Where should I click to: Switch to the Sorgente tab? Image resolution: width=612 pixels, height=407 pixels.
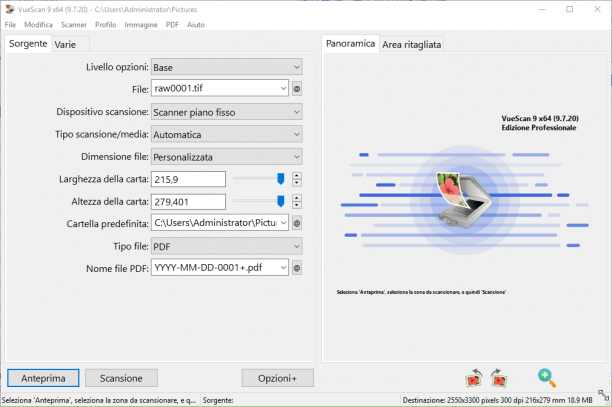[28, 44]
